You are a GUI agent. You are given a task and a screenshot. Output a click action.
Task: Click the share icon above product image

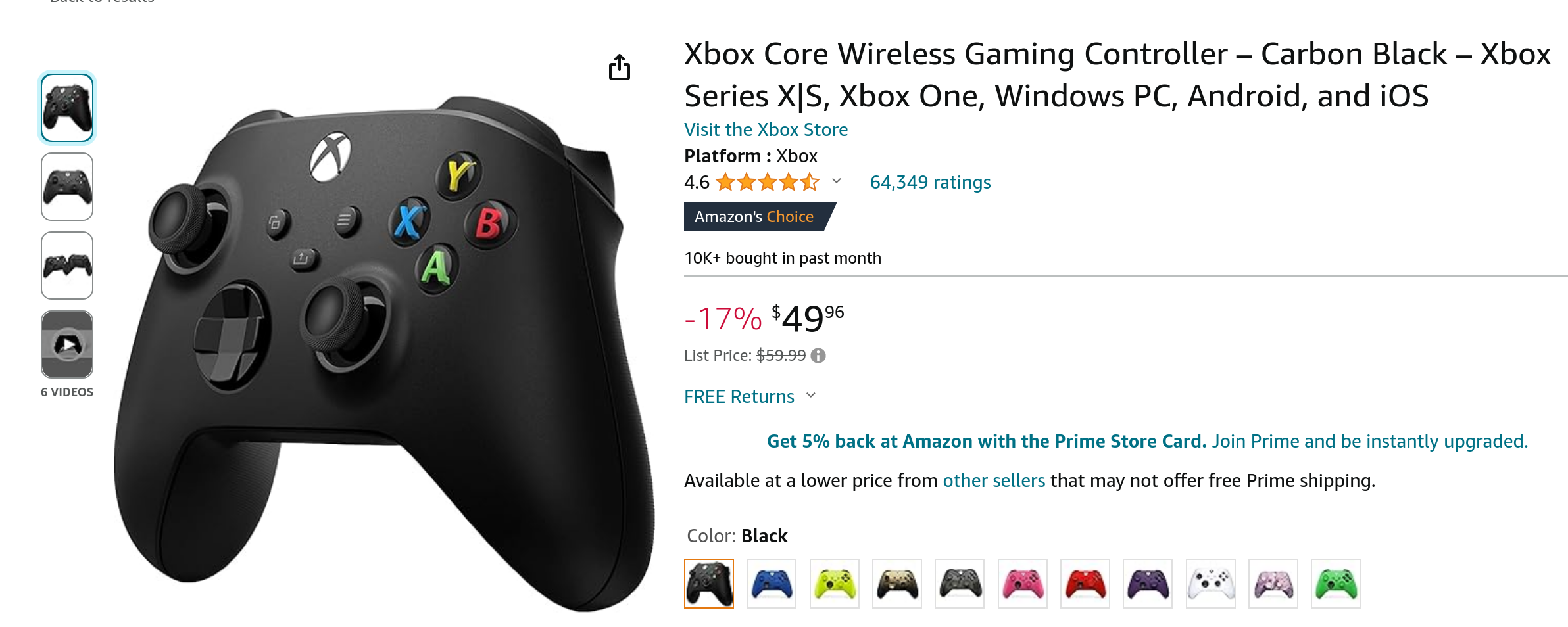619,67
